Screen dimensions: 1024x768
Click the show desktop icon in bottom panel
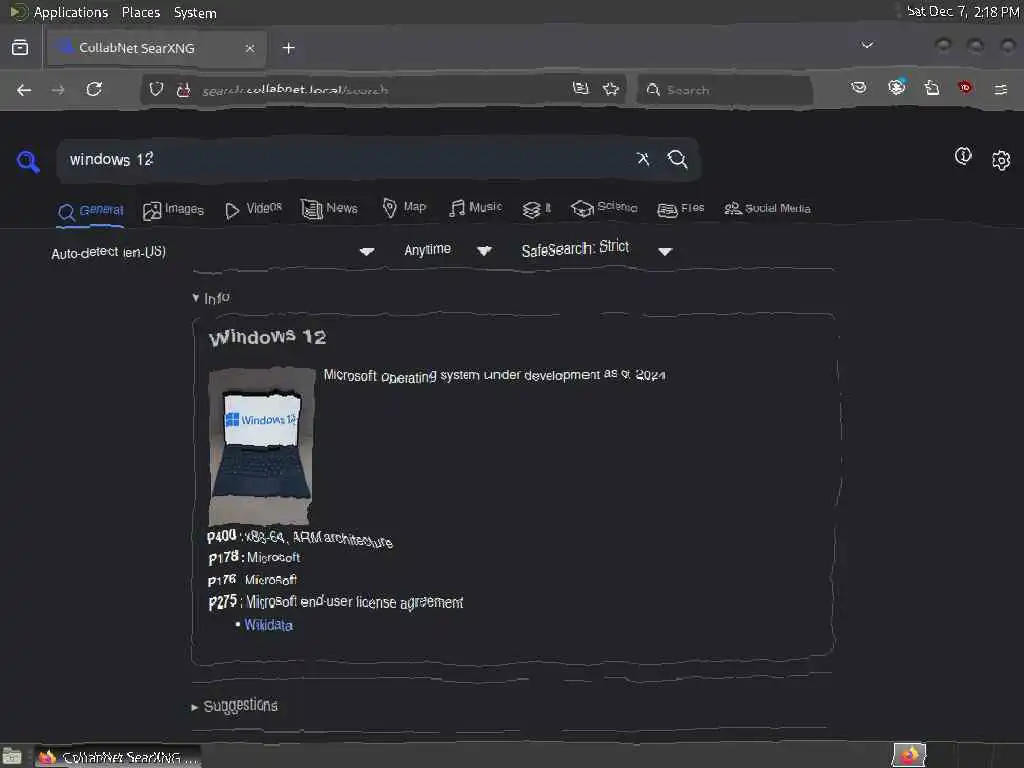12,756
